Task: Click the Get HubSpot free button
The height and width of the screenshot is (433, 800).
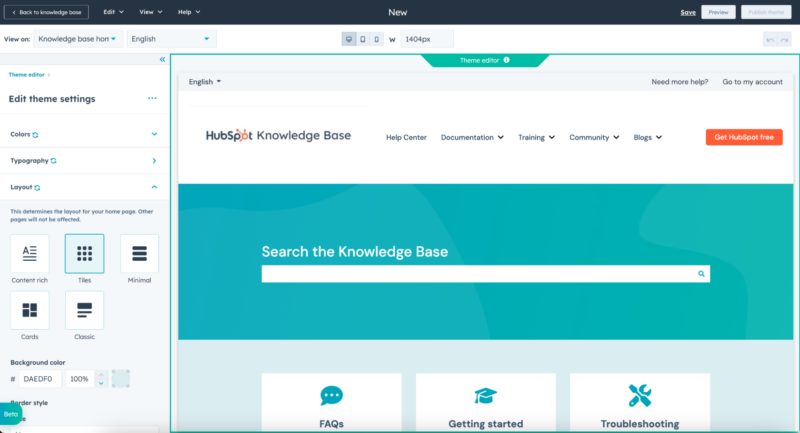Action: (x=744, y=137)
